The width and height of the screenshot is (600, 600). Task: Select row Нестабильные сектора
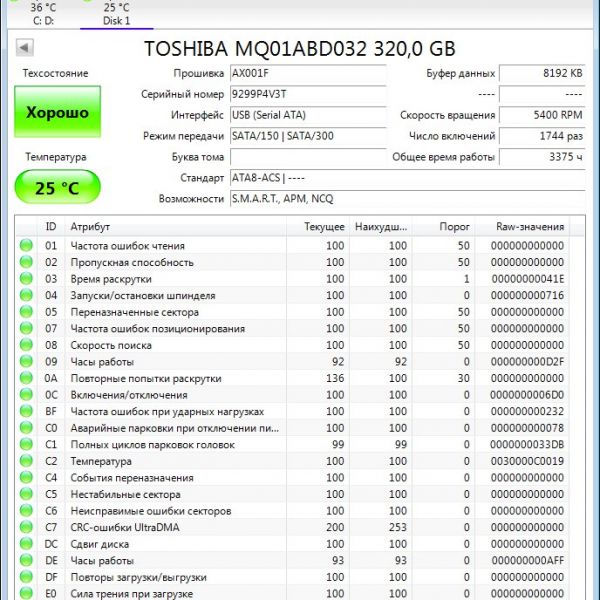pyautogui.click(x=293, y=494)
